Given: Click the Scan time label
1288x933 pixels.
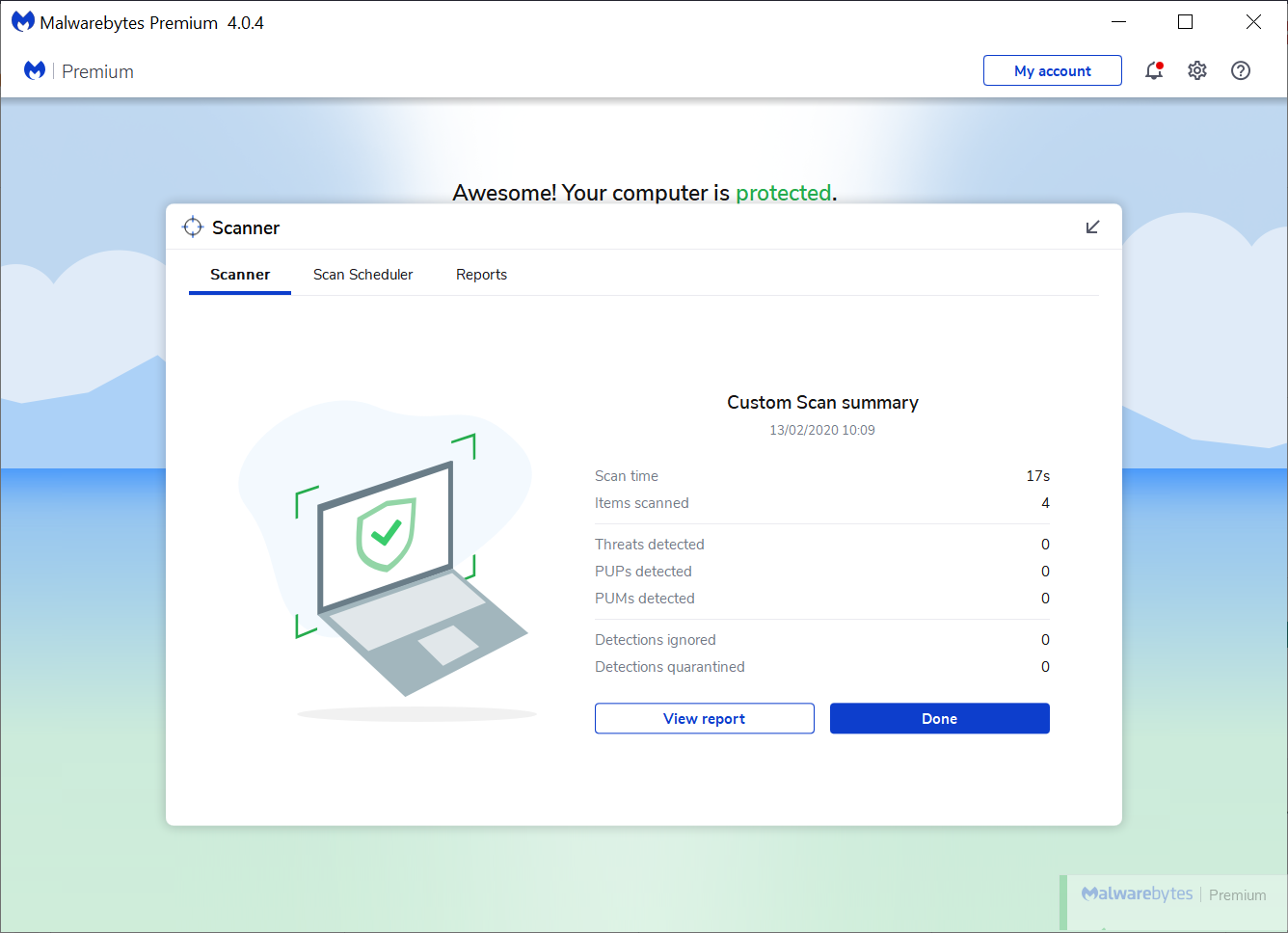Looking at the screenshot, I should click(627, 476).
